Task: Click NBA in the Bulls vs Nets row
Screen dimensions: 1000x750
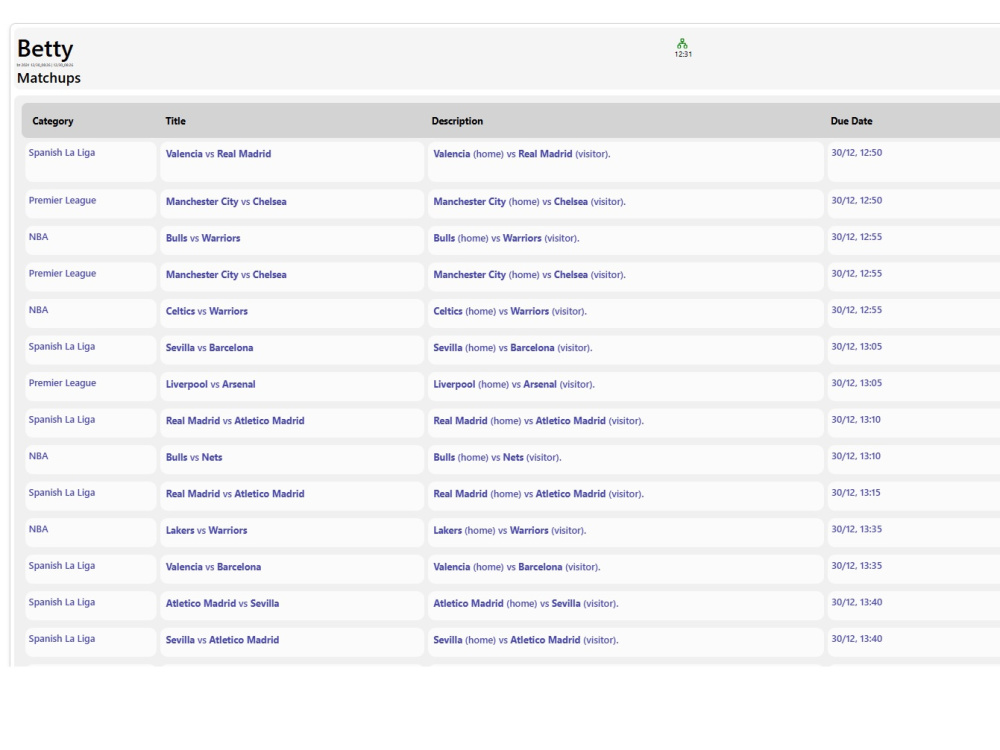Action: pyautogui.click(x=38, y=456)
